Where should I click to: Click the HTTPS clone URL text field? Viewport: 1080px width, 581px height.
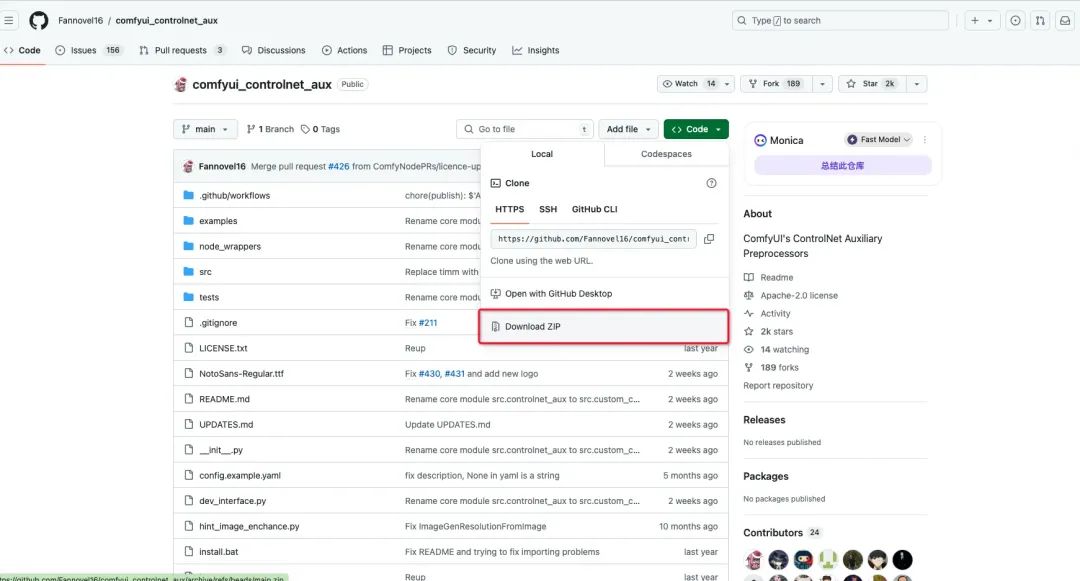coord(593,239)
